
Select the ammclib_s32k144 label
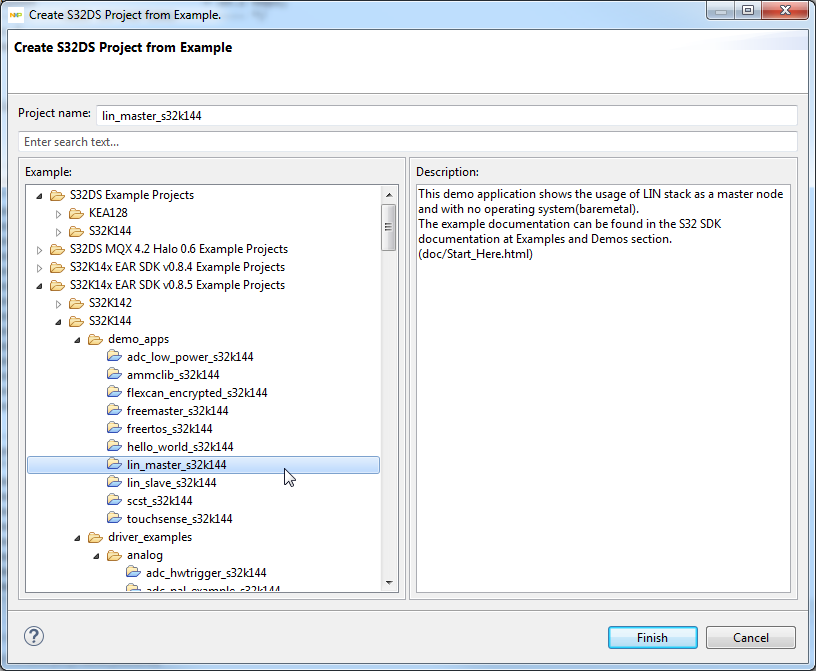[173, 375]
